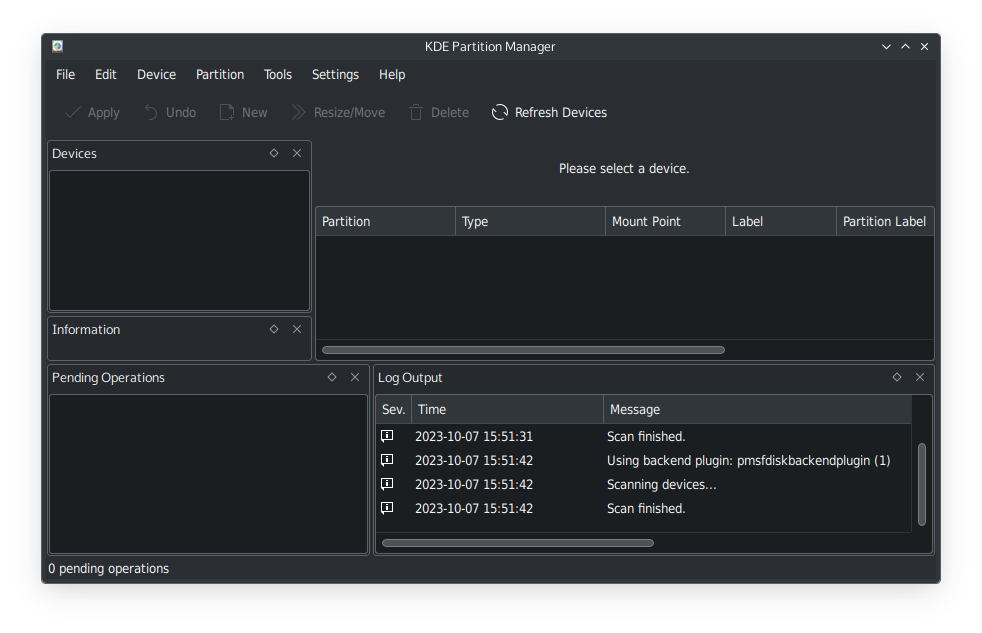
Task: Open the Edit menu
Action: (106, 75)
